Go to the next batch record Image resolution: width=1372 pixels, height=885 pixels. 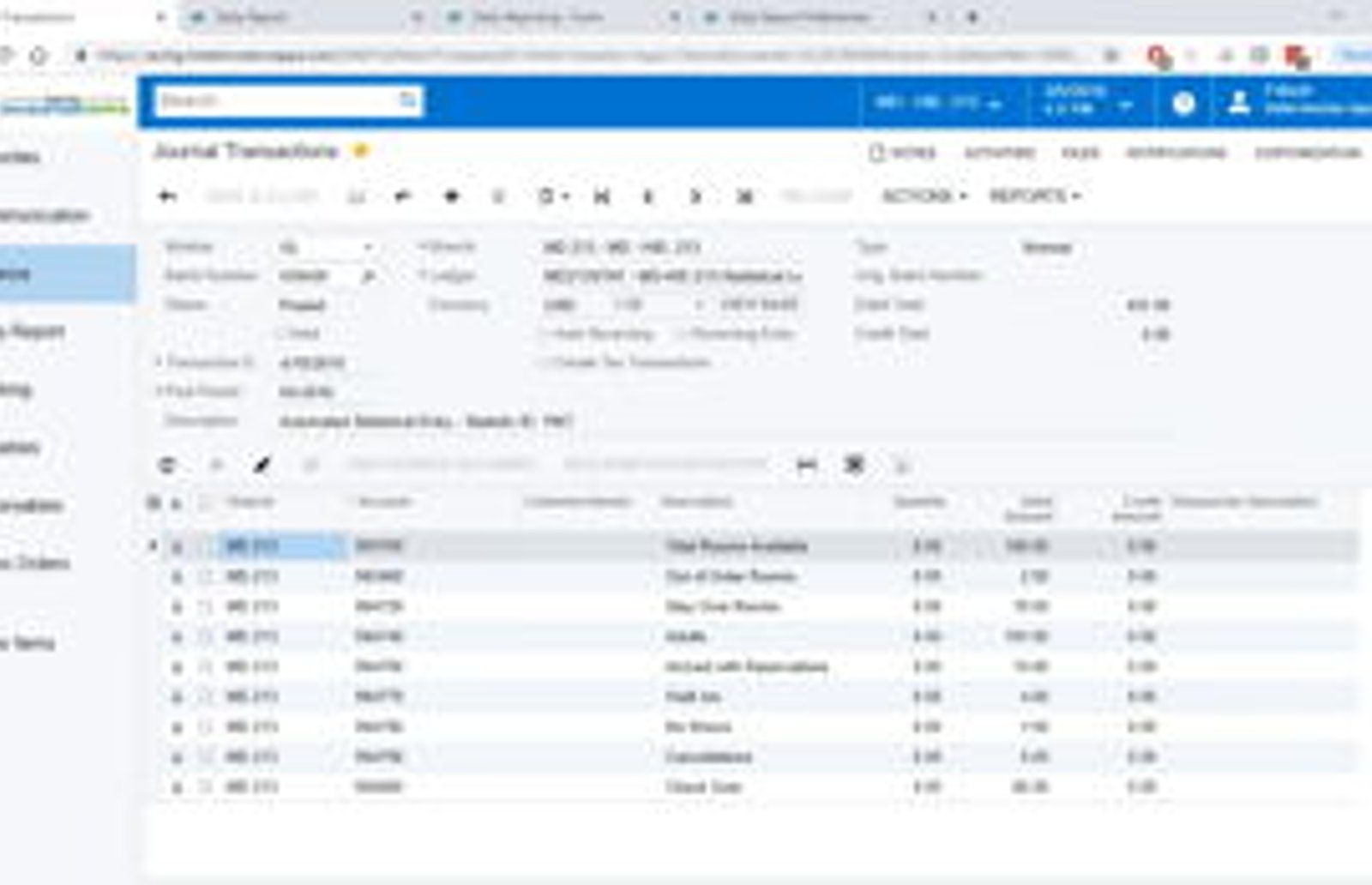pos(696,196)
